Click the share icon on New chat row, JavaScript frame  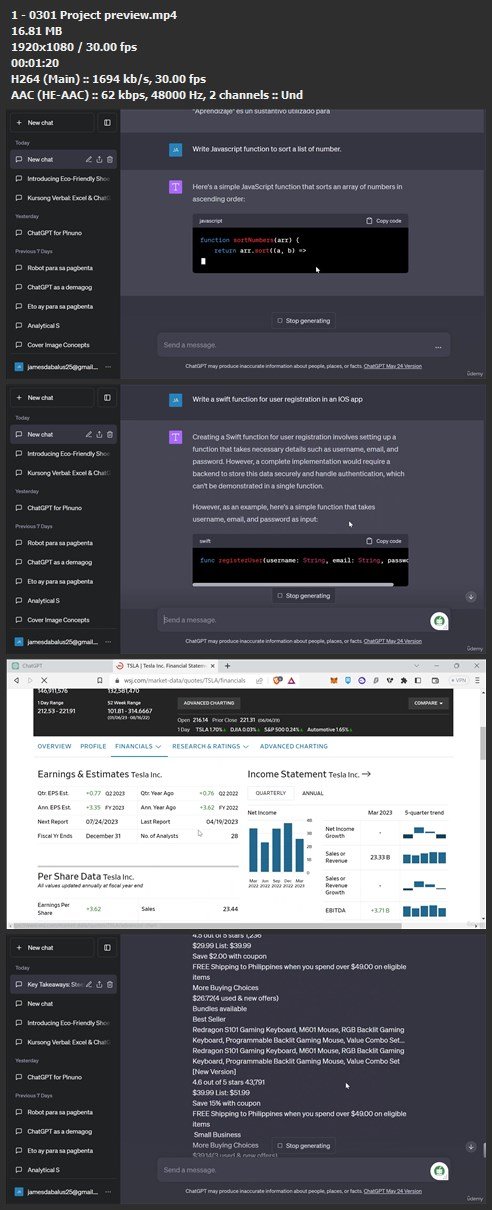click(x=99, y=159)
